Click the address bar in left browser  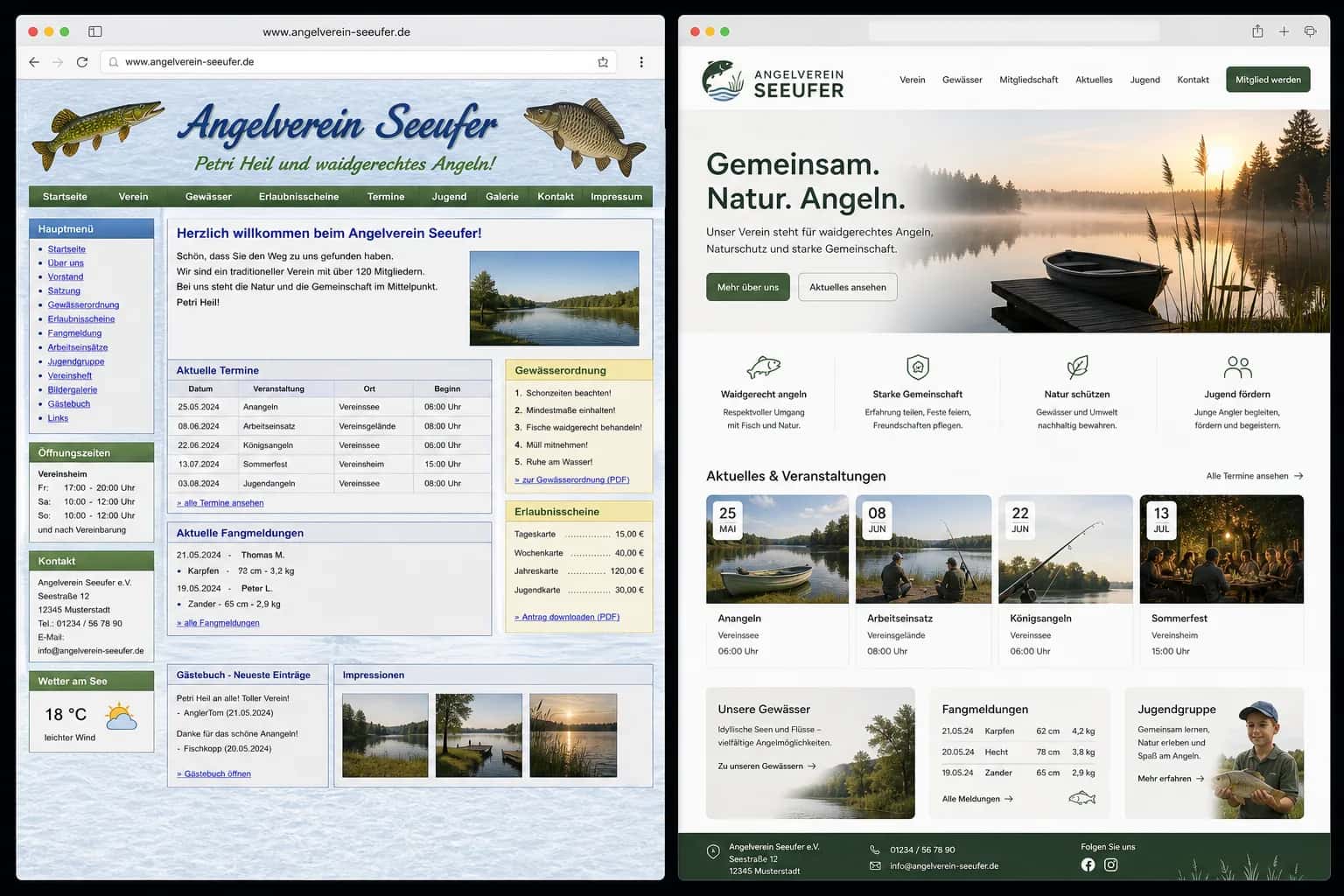pos(359,62)
